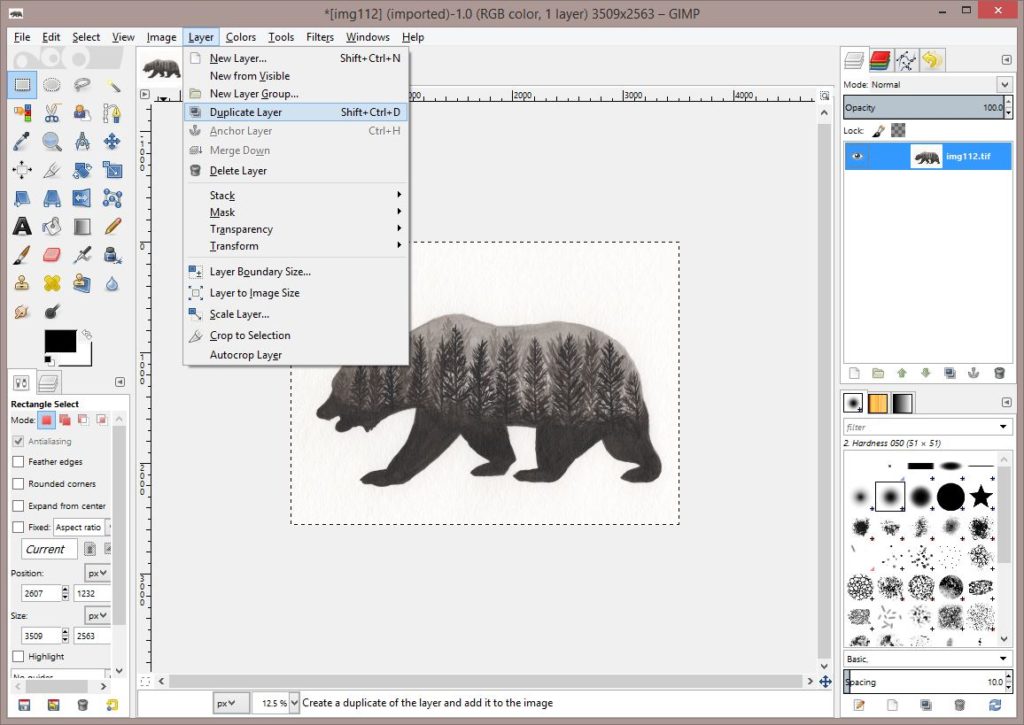Viewport: 1024px width, 725px height.
Task: Open the status bar px unit dropdown
Action: point(231,703)
